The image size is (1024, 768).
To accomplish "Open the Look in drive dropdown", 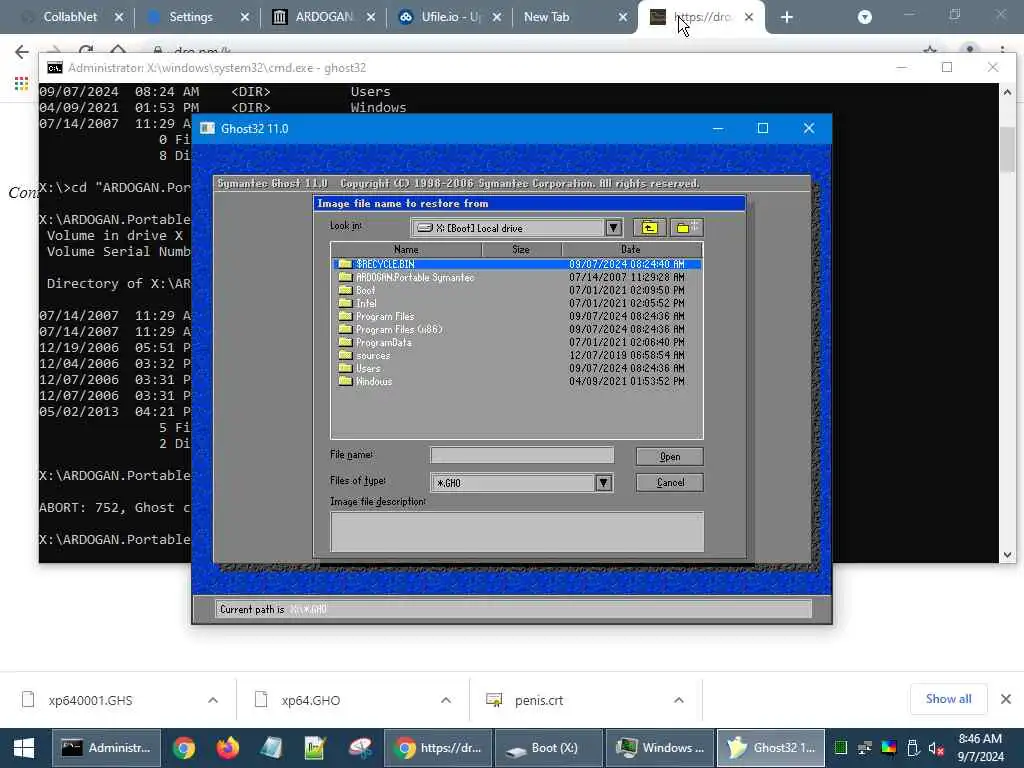I will point(613,228).
